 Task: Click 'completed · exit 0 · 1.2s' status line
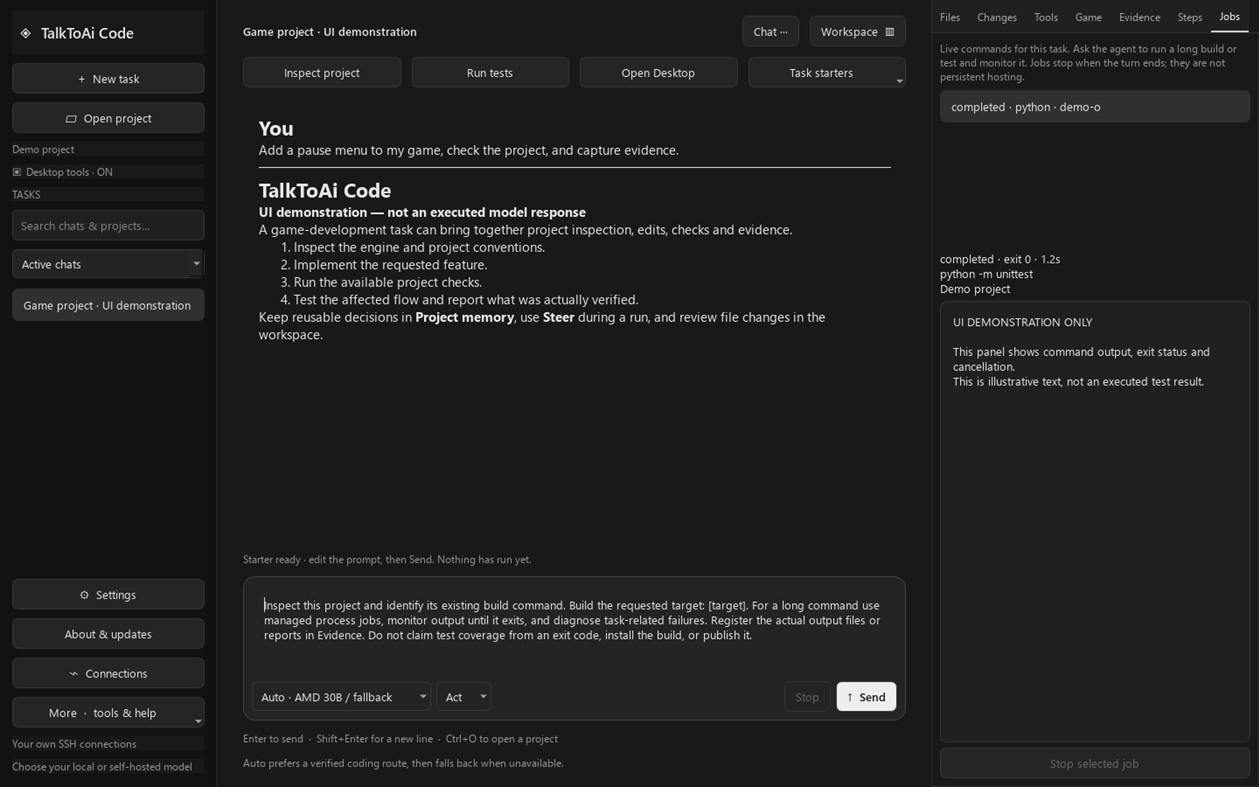point(1000,259)
